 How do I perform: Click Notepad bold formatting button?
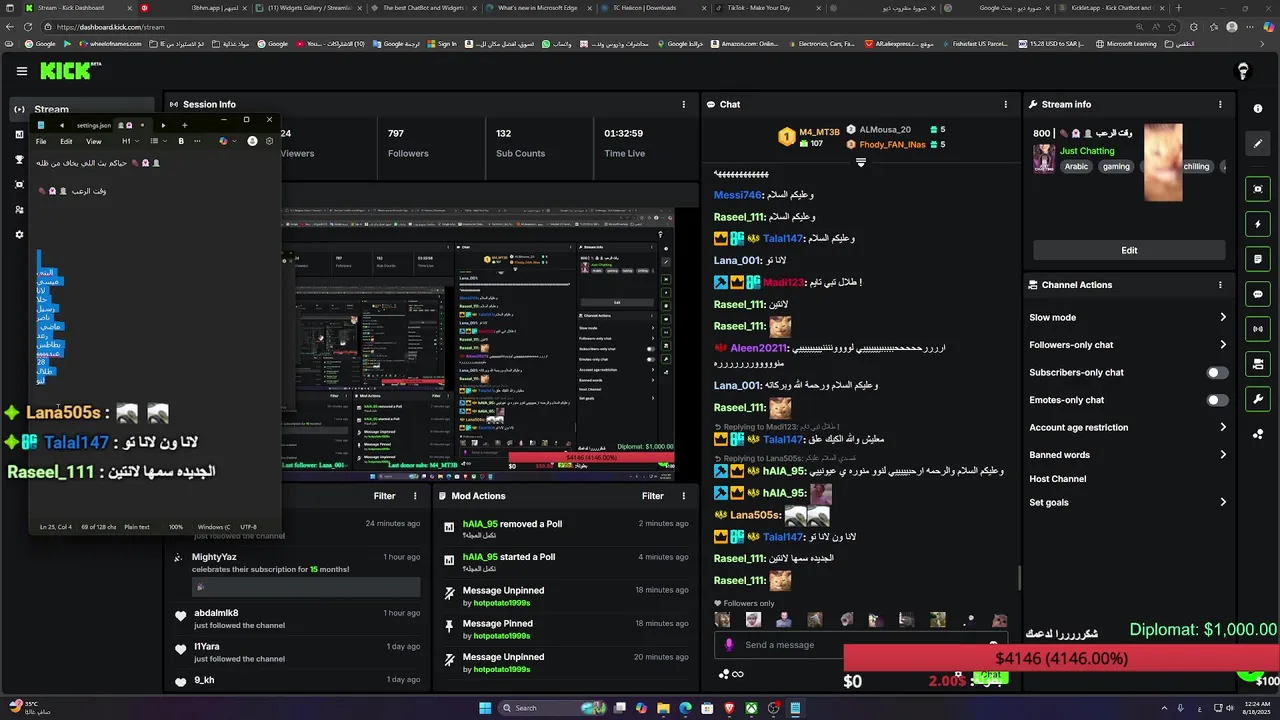[x=181, y=141]
